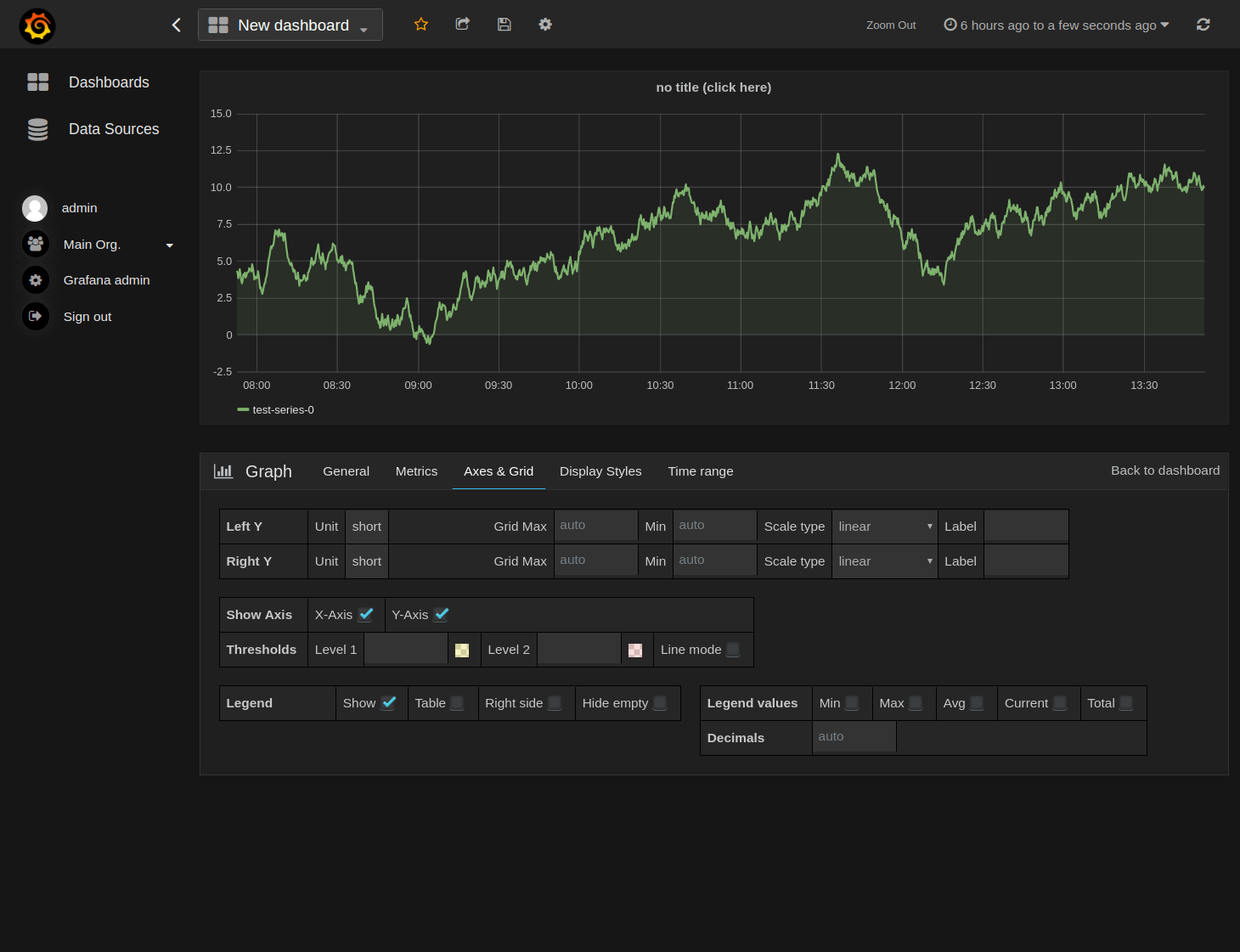Click the Grafana logo
This screenshot has height=952, width=1240.
pyautogui.click(x=37, y=25)
